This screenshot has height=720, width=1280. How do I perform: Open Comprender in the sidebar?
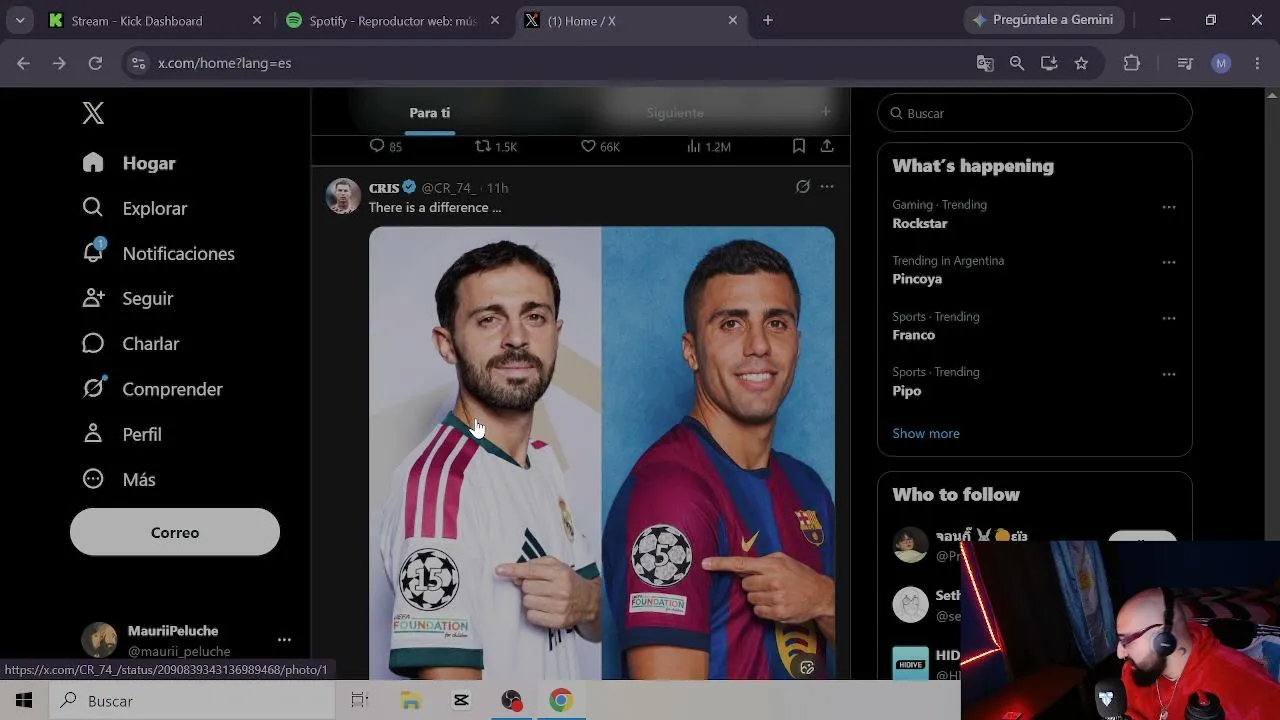[x=153, y=389]
